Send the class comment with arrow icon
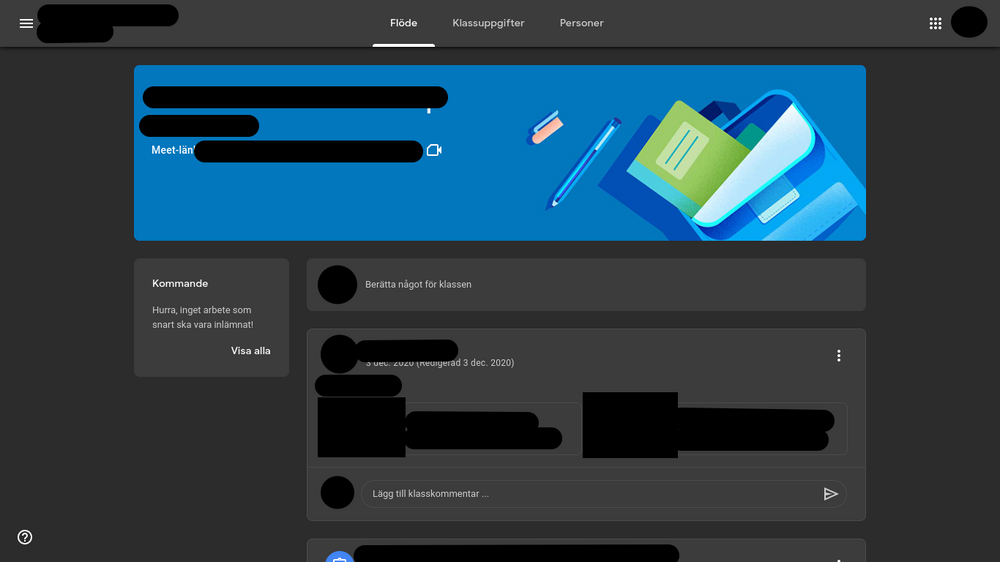The height and width of the screenshot is (562, 1000). tap(830, 494)
